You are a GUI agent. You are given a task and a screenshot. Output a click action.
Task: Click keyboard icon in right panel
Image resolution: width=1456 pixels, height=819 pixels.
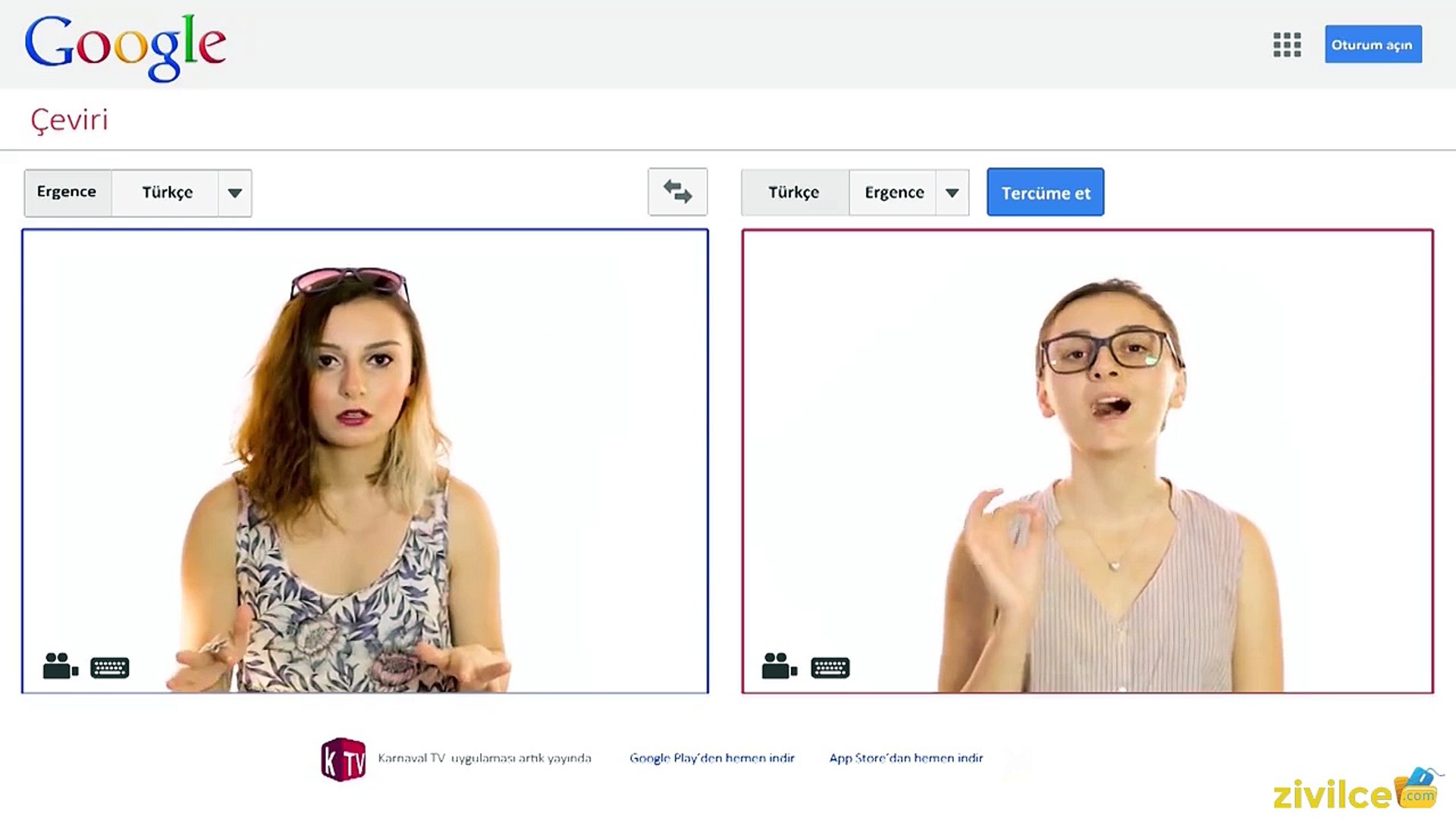pos(830,667)
